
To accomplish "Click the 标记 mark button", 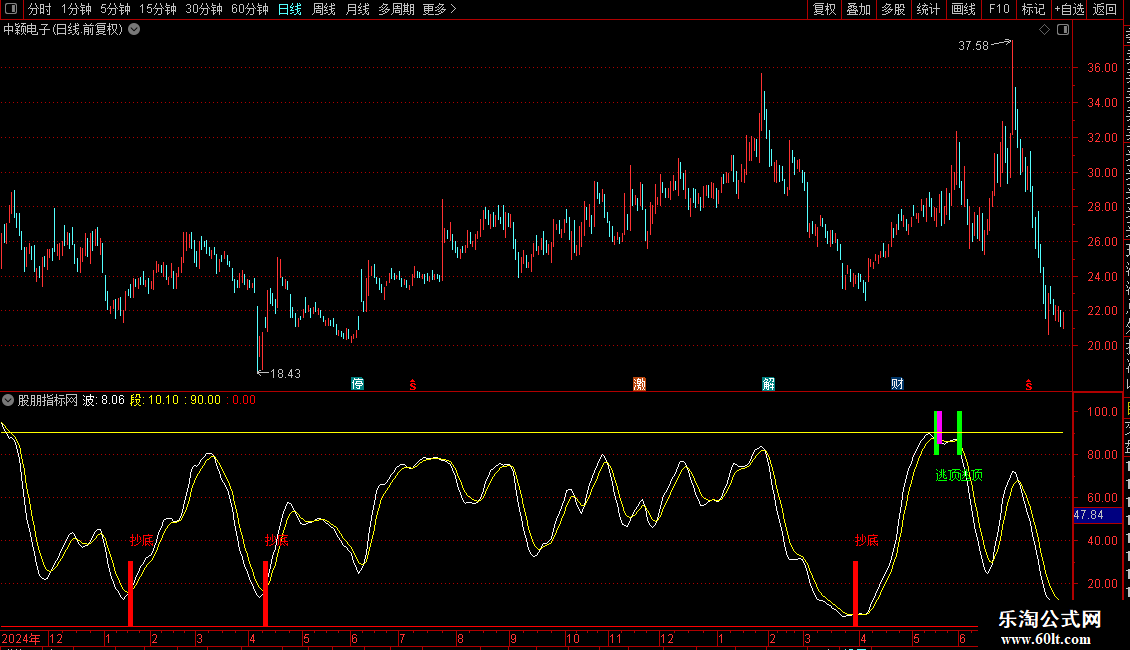I will coord(1033,9).
